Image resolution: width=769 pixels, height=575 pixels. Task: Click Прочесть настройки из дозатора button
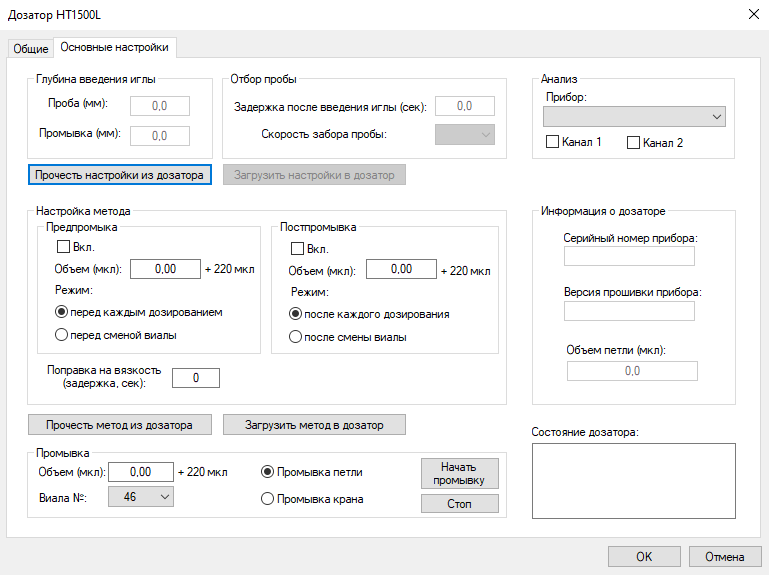119,175
